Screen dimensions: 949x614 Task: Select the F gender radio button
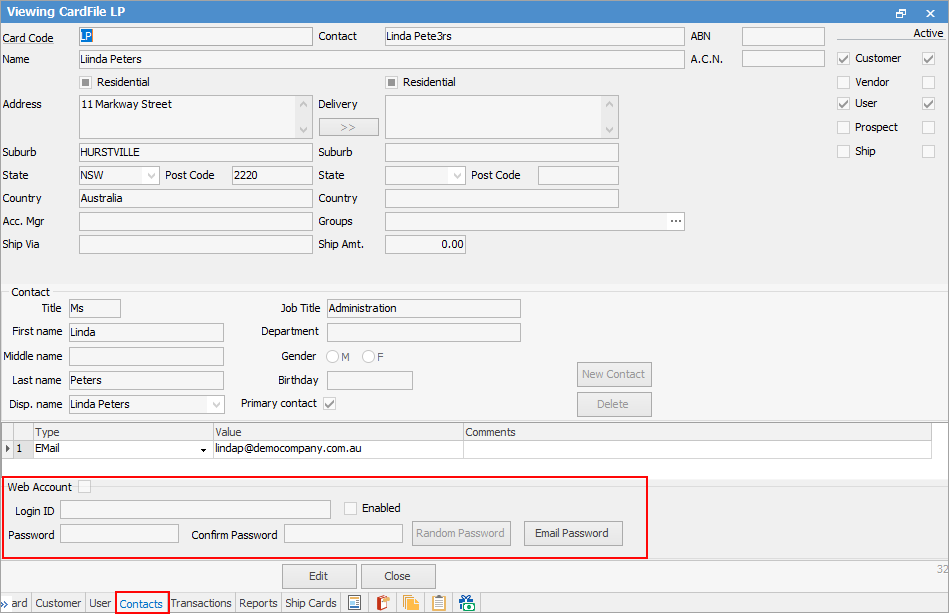[x=369, y=356]
